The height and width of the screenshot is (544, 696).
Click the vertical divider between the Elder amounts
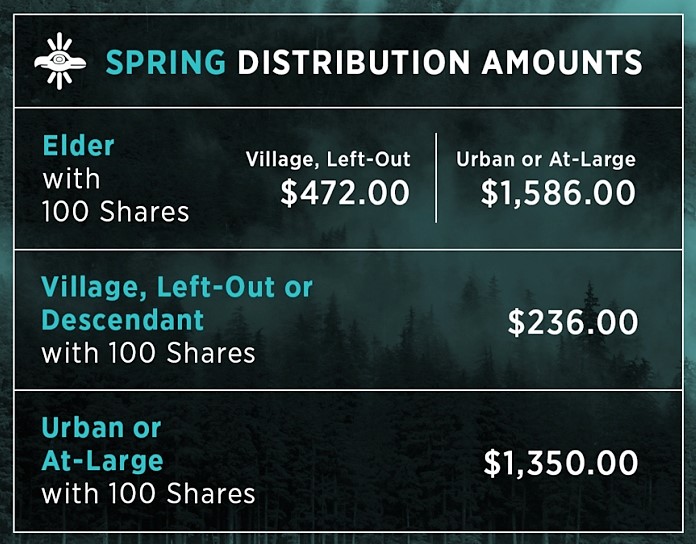(436, 177)
